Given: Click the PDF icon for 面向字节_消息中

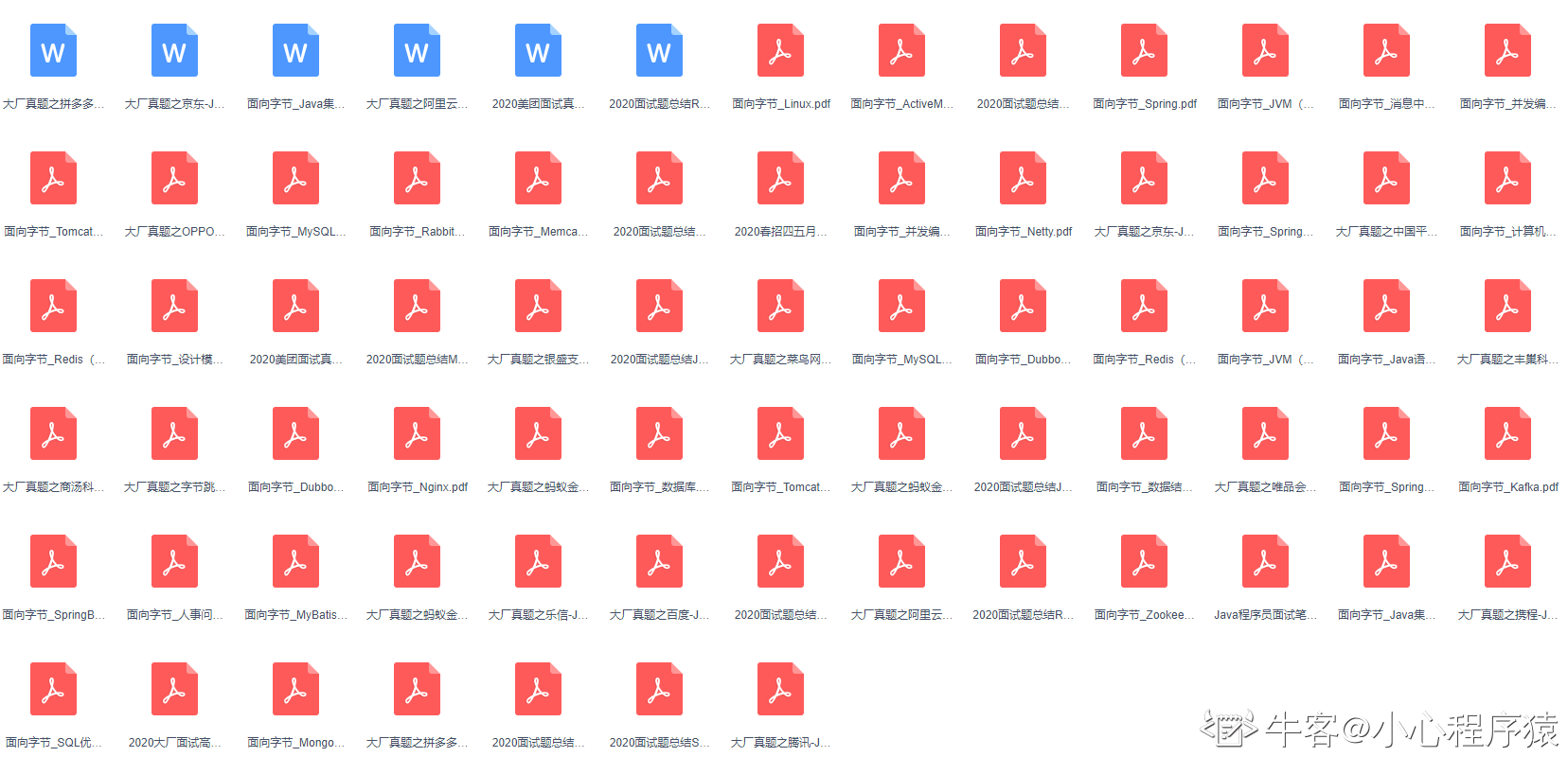Looking at the screenshot, I should [1386, 50].
